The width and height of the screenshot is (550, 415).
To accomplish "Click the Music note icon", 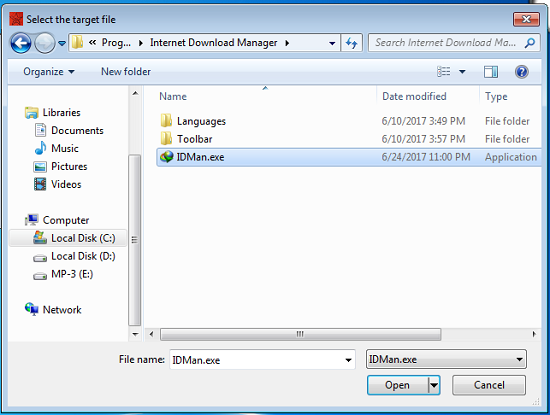I will (40, 148).
